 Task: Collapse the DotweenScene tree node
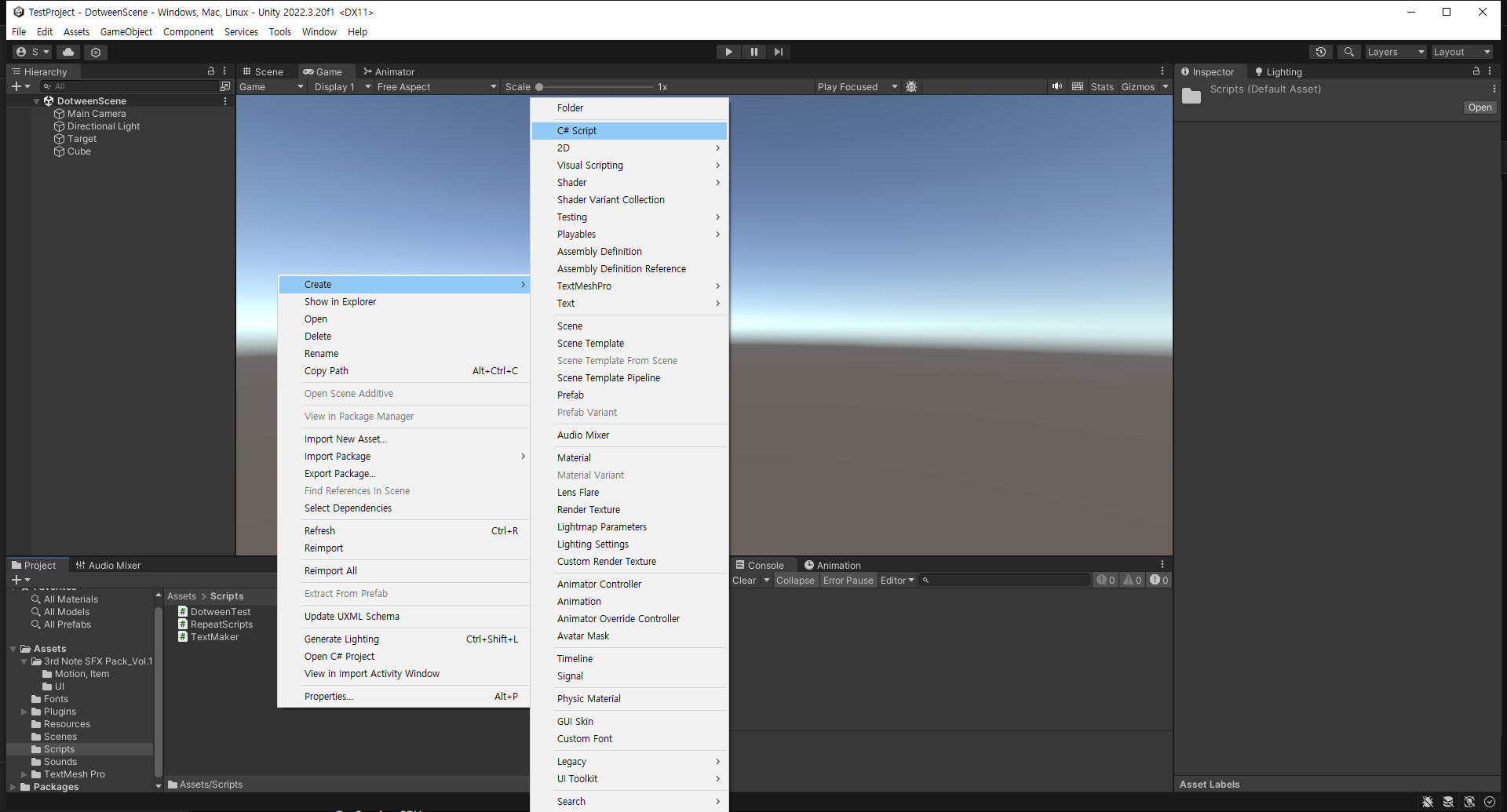click(x=36, y=101)
